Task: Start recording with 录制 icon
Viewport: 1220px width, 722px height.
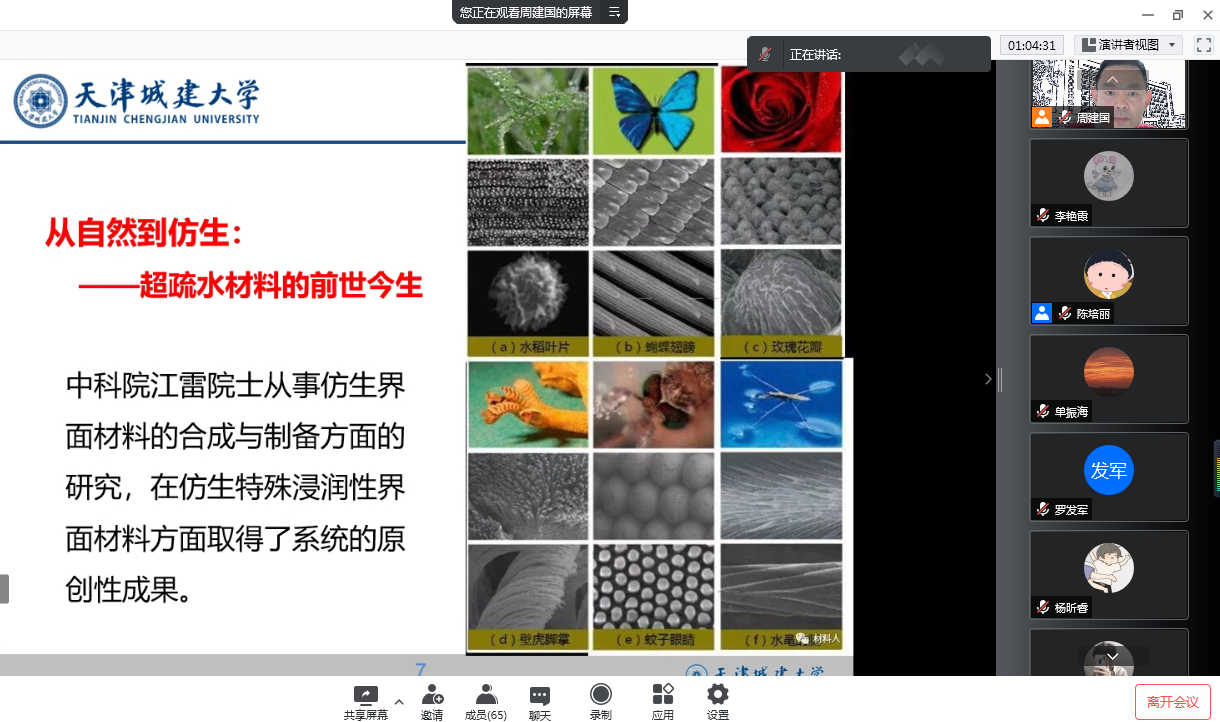Action: (x=600, y=695)
